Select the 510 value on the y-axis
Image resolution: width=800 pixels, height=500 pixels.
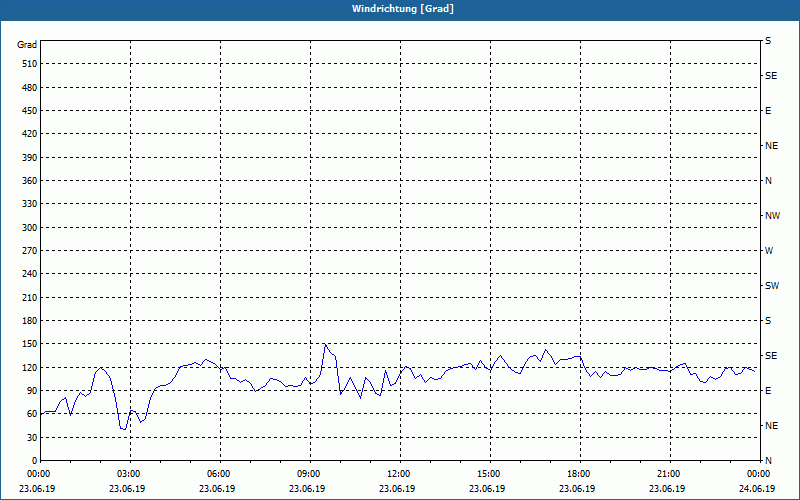(x=30, y=64)
